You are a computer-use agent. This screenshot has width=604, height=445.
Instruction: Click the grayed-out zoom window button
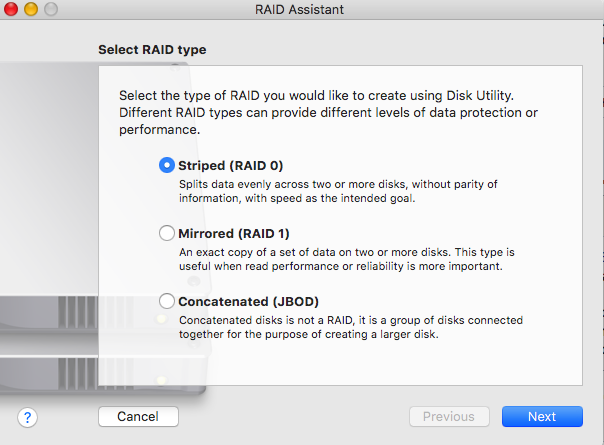(50, 10)
